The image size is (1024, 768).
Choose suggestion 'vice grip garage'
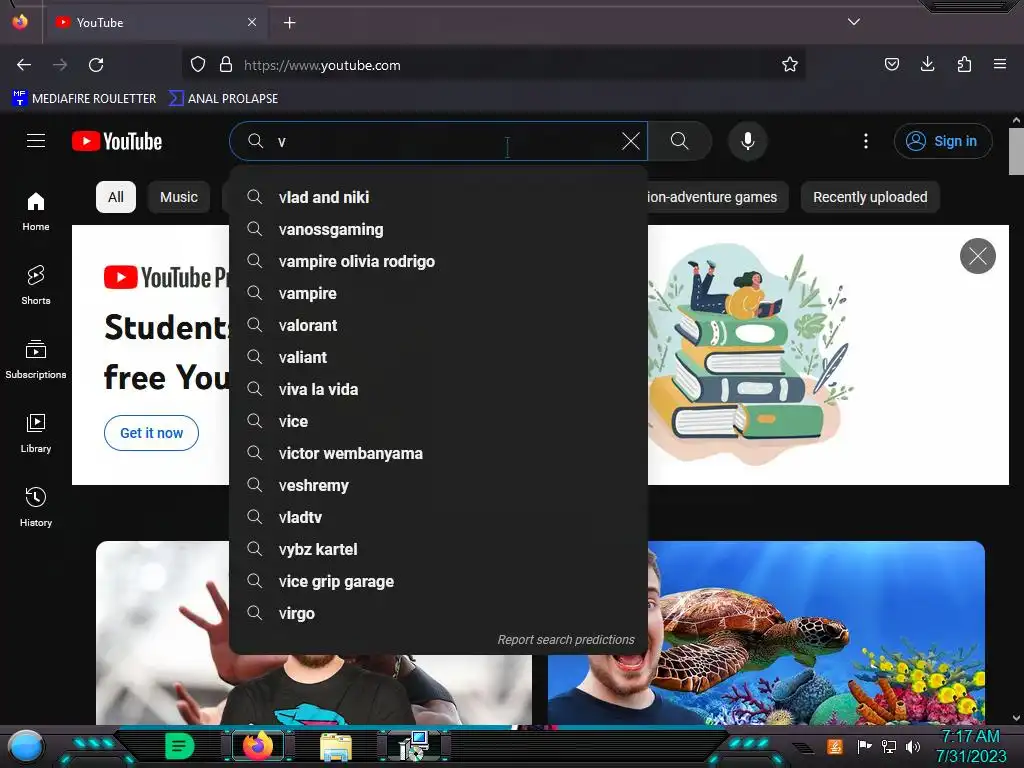click(x=438, y=581)
